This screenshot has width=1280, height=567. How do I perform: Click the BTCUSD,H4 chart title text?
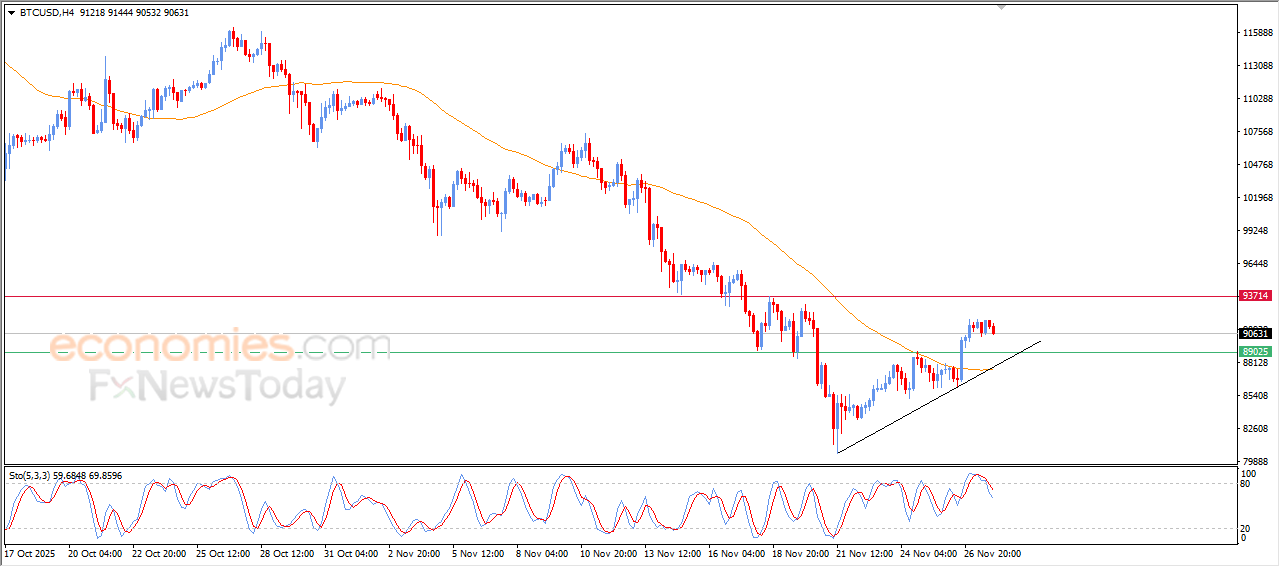[47, 13]
